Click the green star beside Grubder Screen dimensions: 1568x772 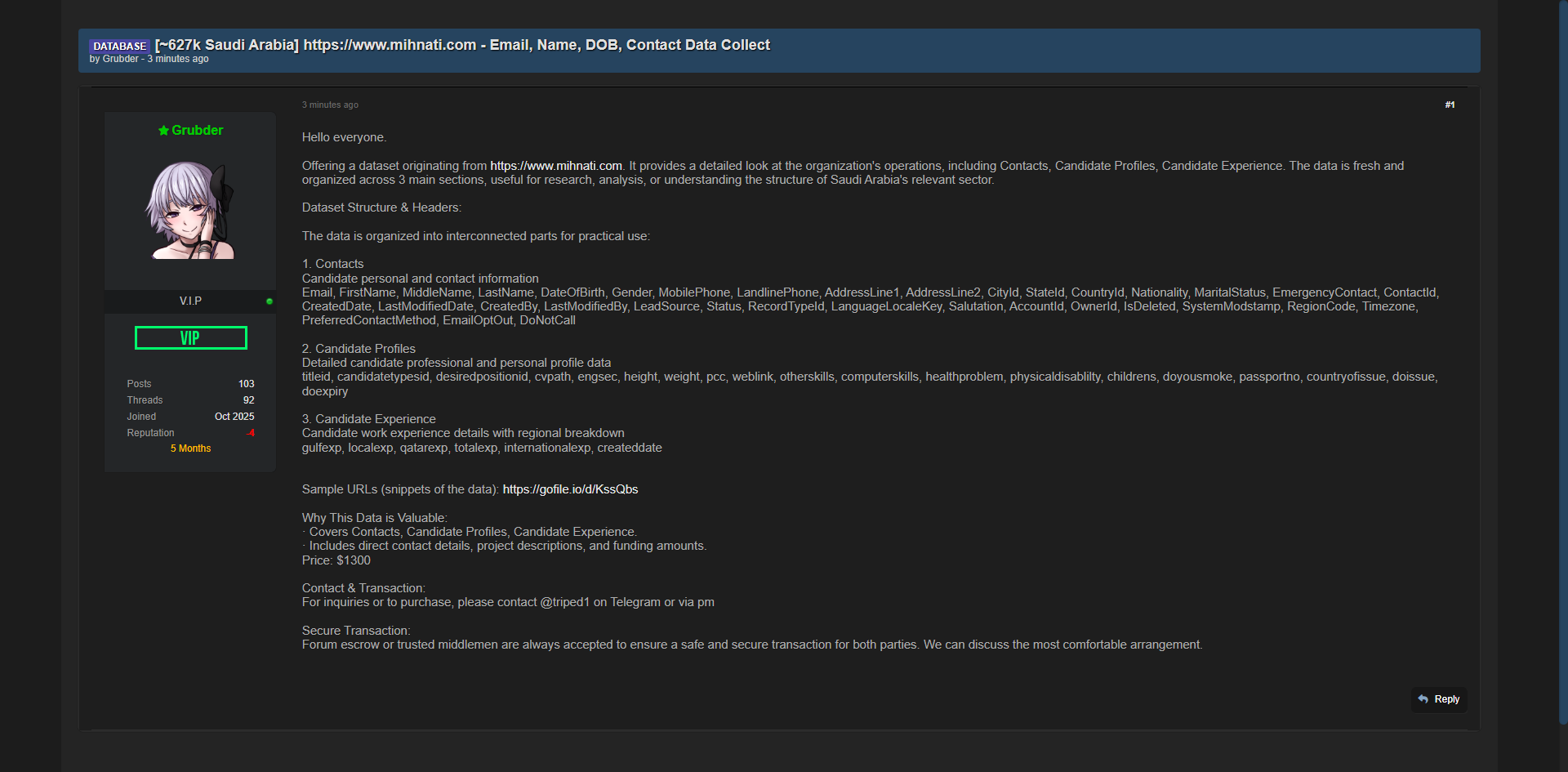[163, 131]
